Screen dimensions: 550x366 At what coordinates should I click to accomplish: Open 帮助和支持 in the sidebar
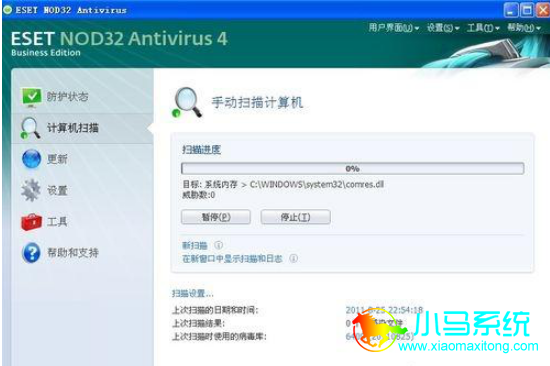73,253
